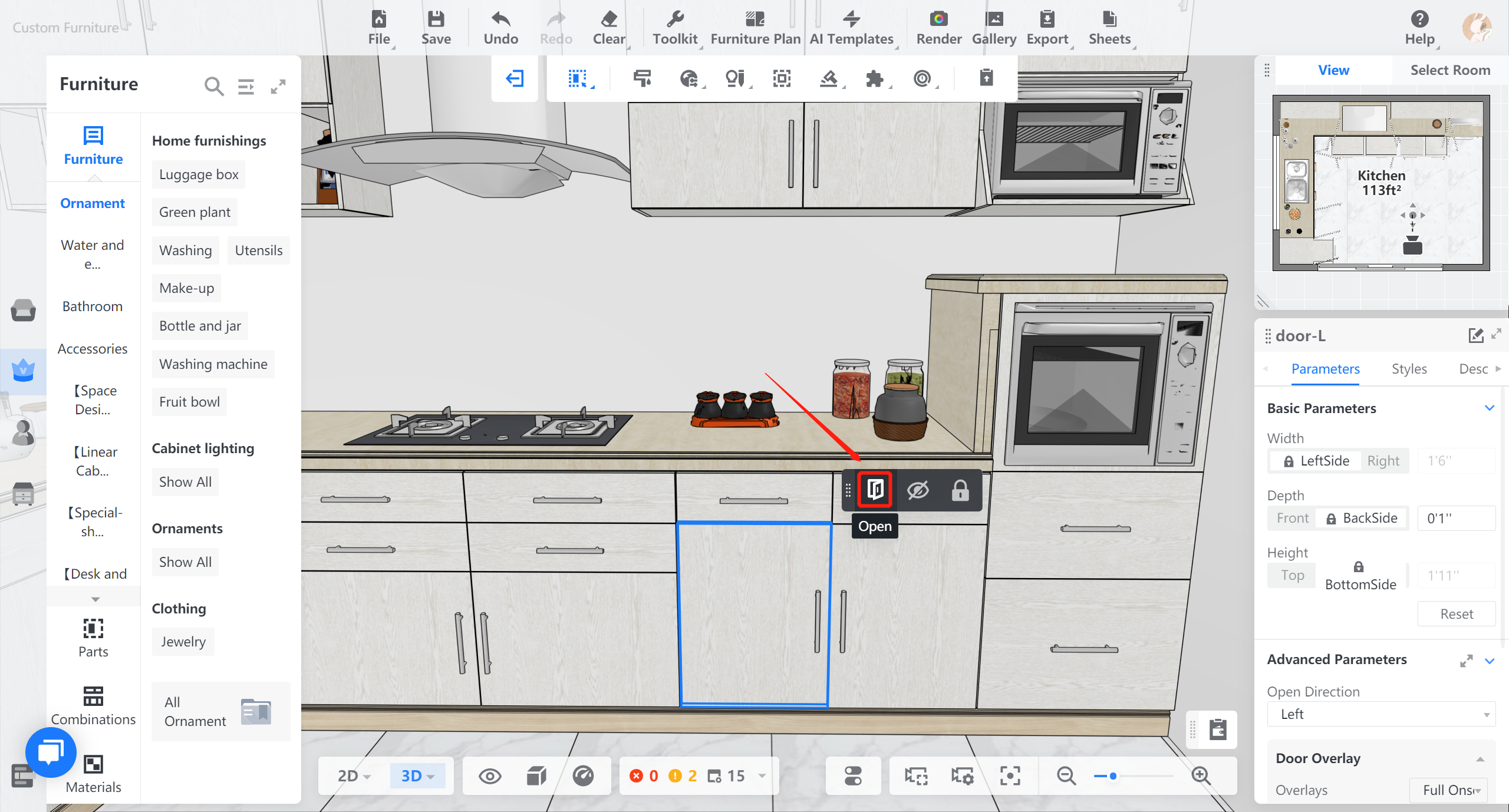Image resolution: width=1509 pixels, height=812 pixels.
Task: Search in the Furniture panel
Action: click(213, 87)
